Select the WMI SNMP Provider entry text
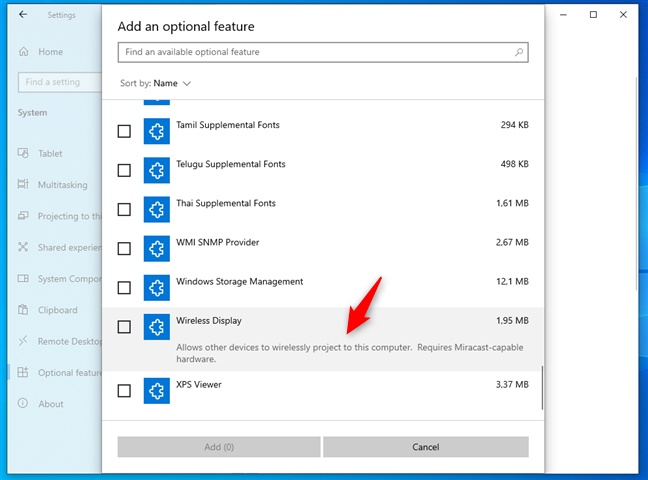The width and height of the screenshot is (648, 480). tap(218, 242)
